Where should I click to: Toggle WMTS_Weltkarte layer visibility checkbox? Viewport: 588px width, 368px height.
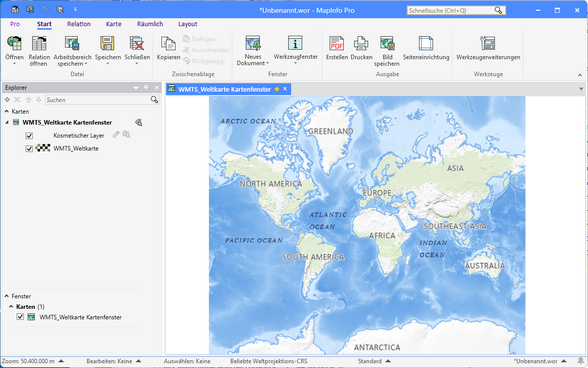(29, 149)
